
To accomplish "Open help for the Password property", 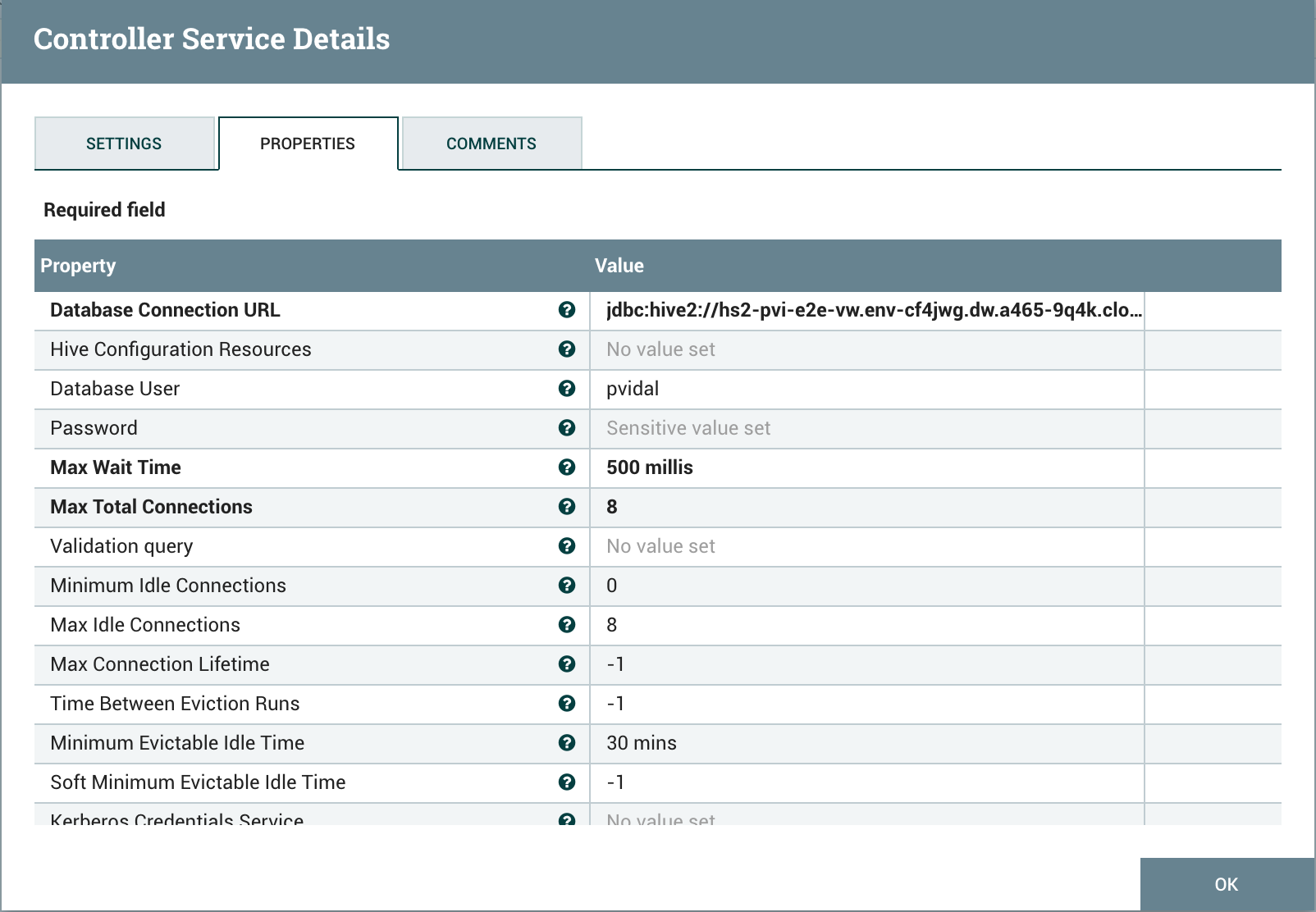I will pos(568,428).
